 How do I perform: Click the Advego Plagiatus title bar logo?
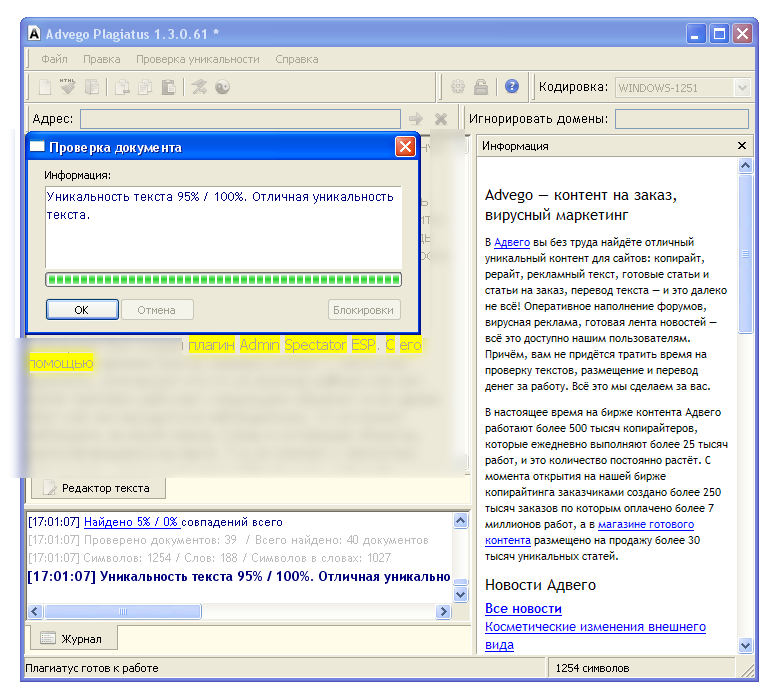[34, 33]
